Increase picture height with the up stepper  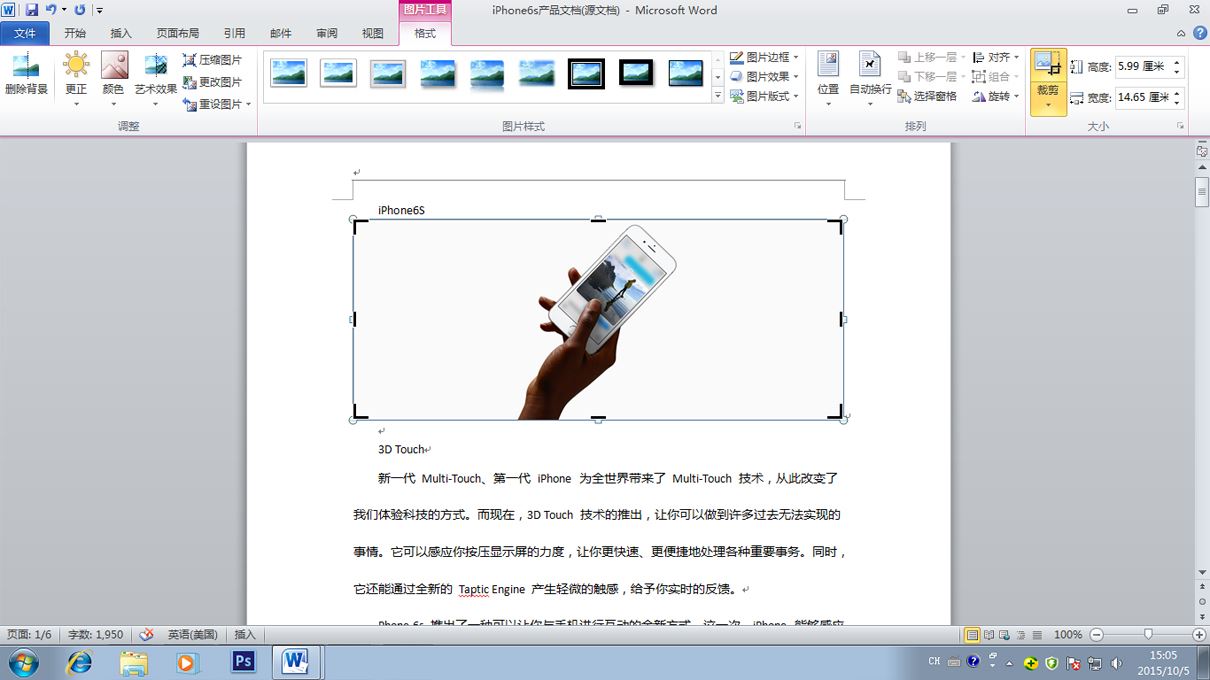coord(1177,62)
